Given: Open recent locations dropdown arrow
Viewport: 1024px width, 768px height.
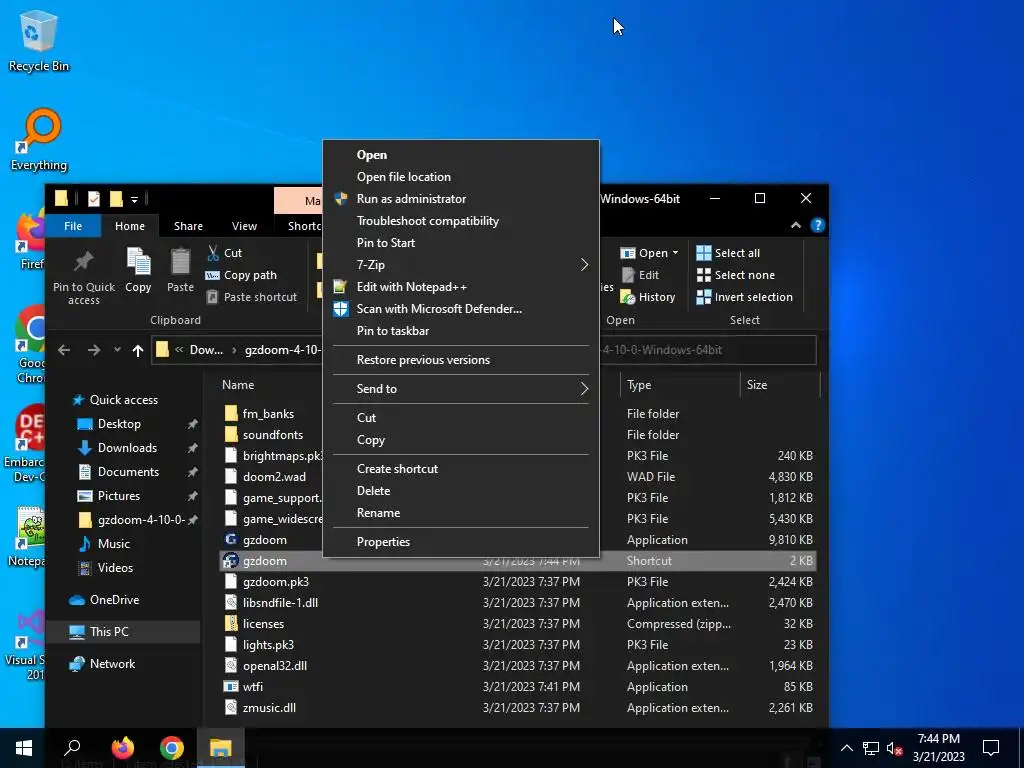Looking at the screenshot, I should pyautogui.click(x=118, y=350).
